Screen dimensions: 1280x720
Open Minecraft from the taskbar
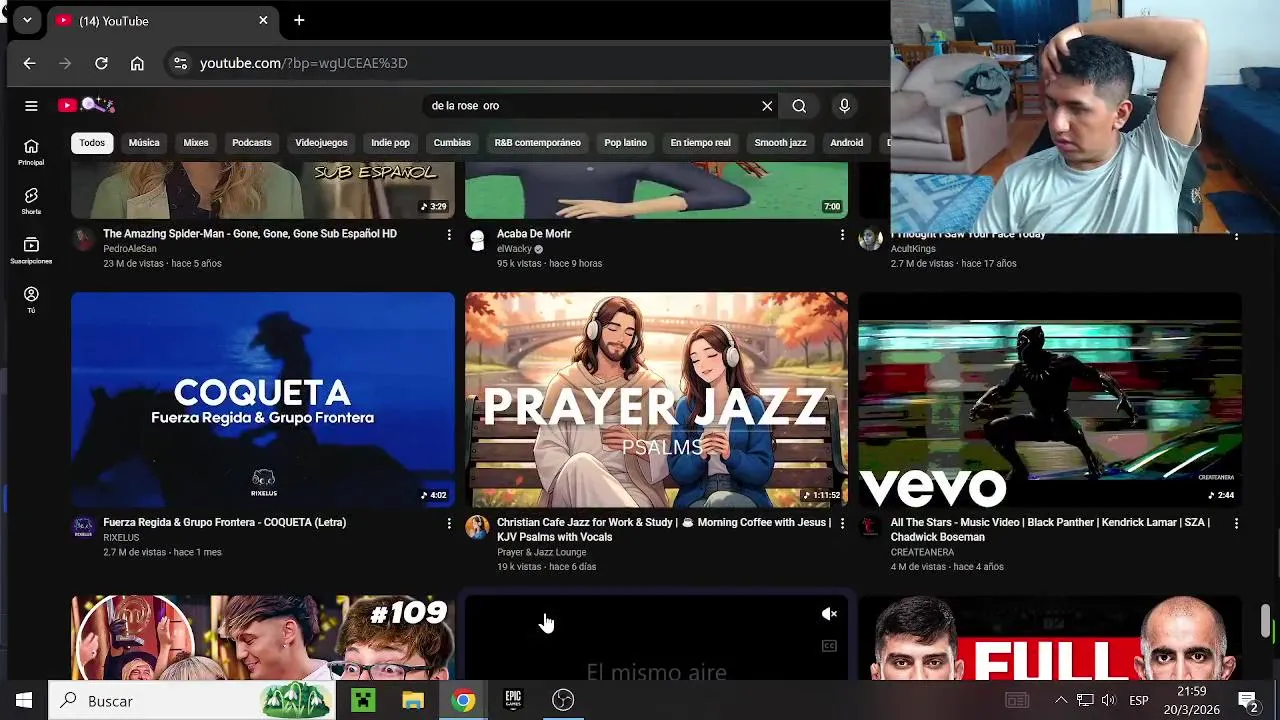coord(363,700)
